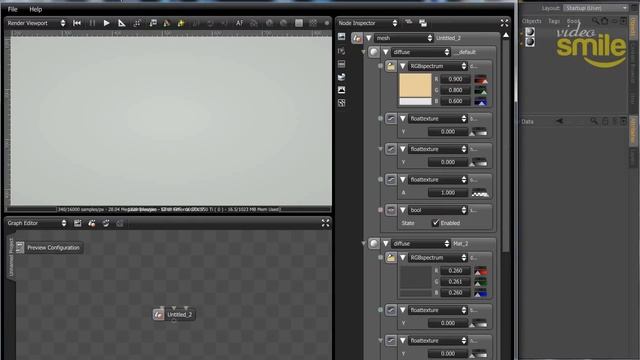Click the third icon in Graph Editor toolbar

pyautogui.click(x=106, y=223)
